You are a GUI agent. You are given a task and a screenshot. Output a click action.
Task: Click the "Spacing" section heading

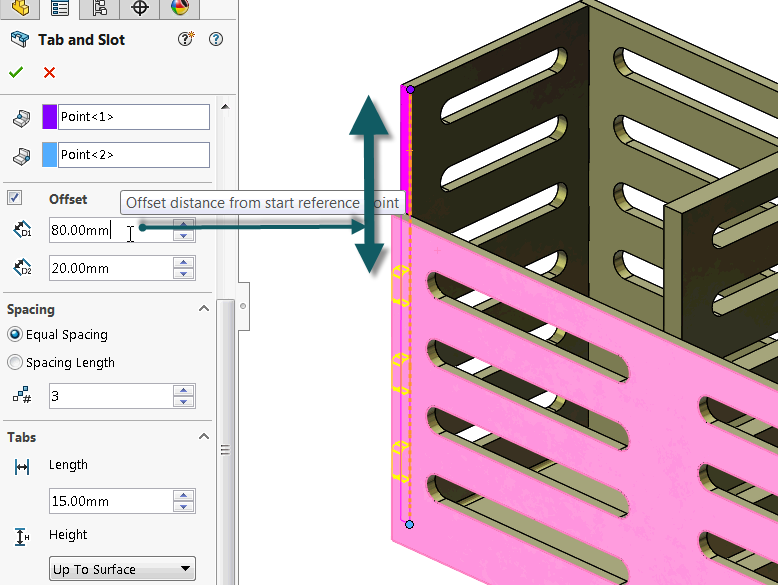tap(31, 310)
